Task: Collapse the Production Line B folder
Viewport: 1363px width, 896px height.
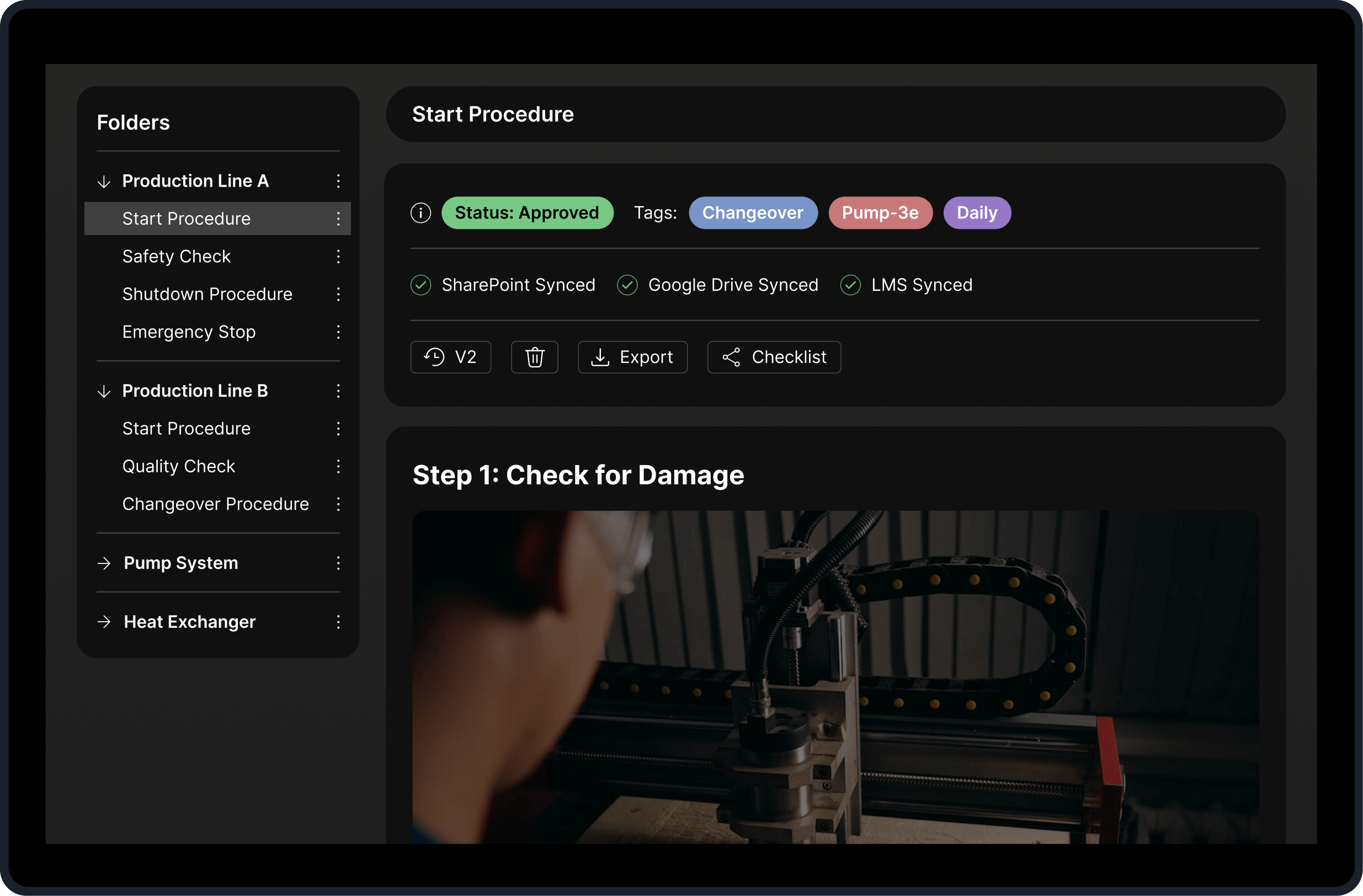Action: [104, 391]
